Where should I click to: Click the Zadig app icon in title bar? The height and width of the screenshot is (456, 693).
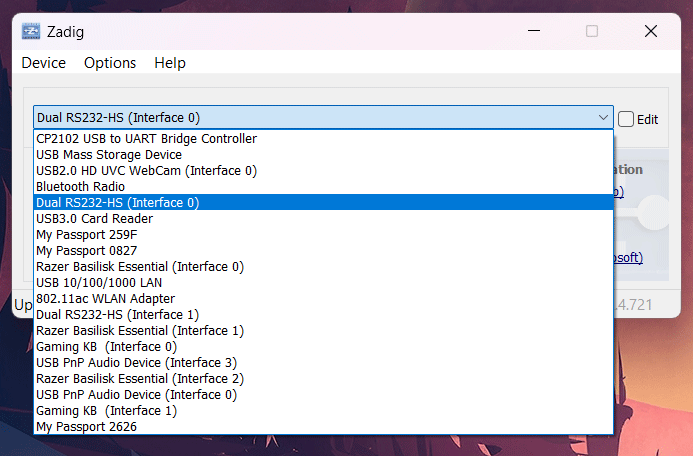tap(31, 31)
